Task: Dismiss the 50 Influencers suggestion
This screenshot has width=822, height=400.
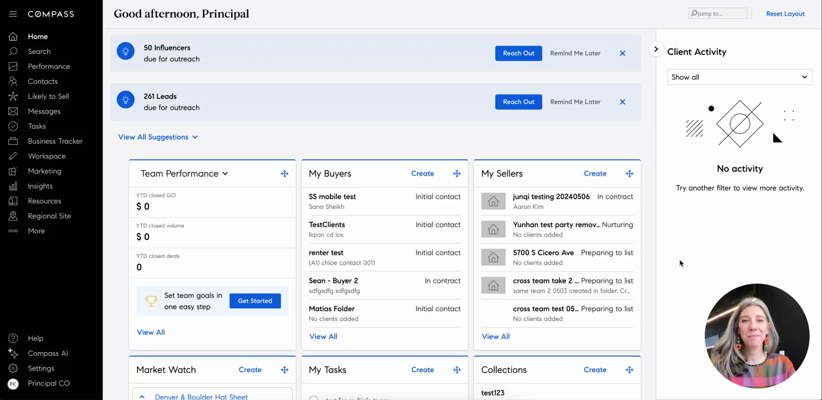Action: click(x=622, y=53)
